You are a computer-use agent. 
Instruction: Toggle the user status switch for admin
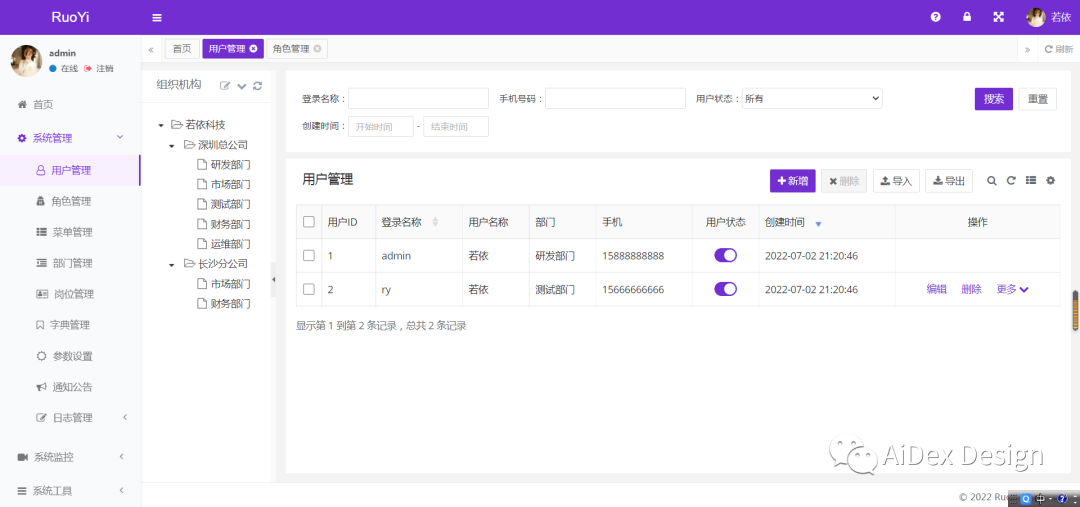coord(725,256)
